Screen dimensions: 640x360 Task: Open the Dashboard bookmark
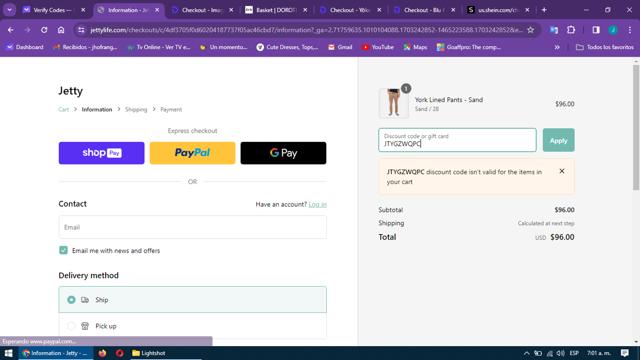[25, 47]
